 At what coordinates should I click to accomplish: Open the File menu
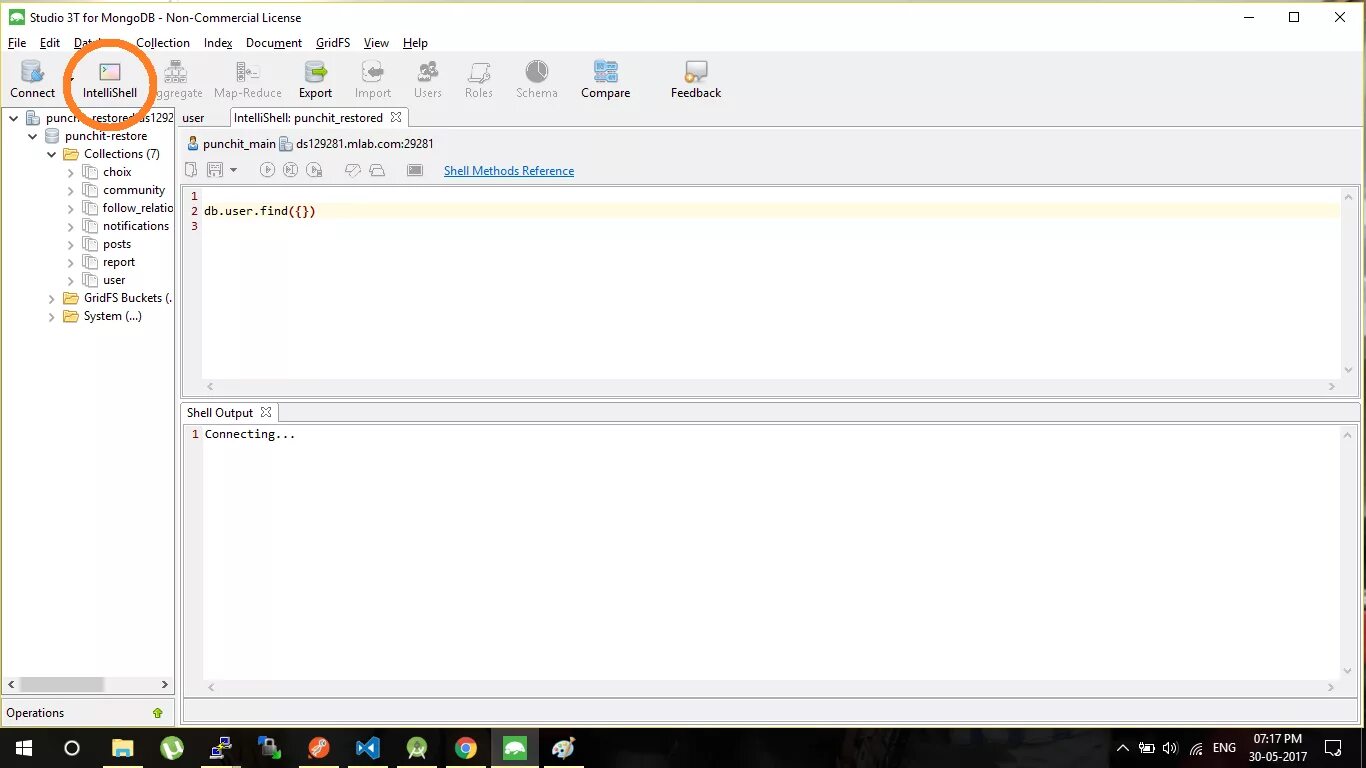click(x=17, y=43)
